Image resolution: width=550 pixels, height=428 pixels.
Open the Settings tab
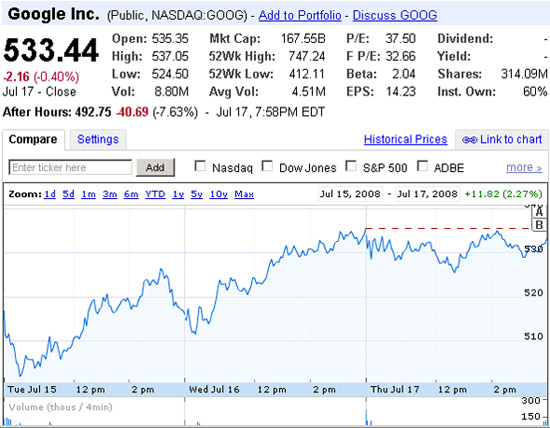click(x=98, y=139)
